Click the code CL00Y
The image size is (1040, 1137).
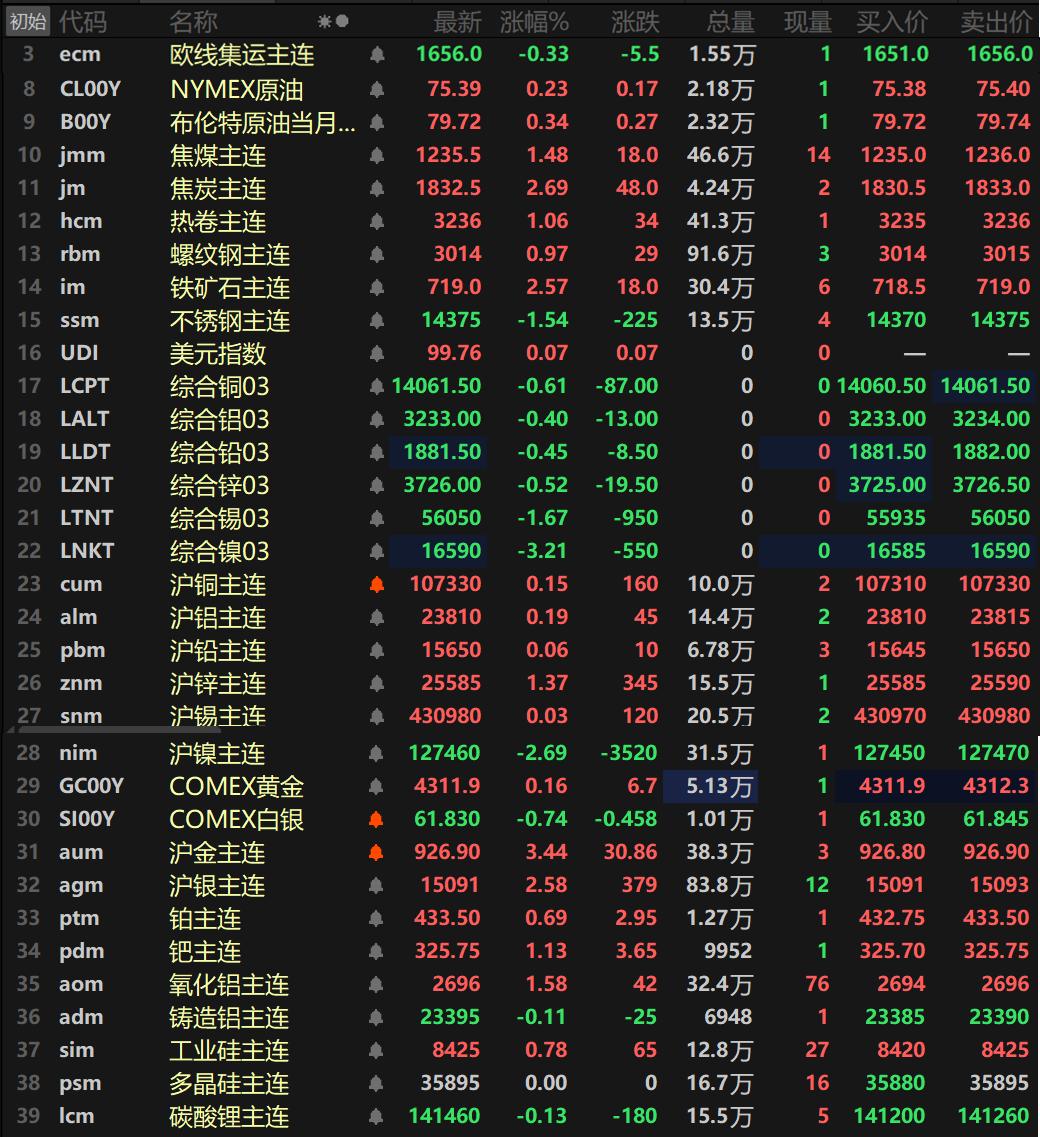pyautogui.click(x=91, y=88)
